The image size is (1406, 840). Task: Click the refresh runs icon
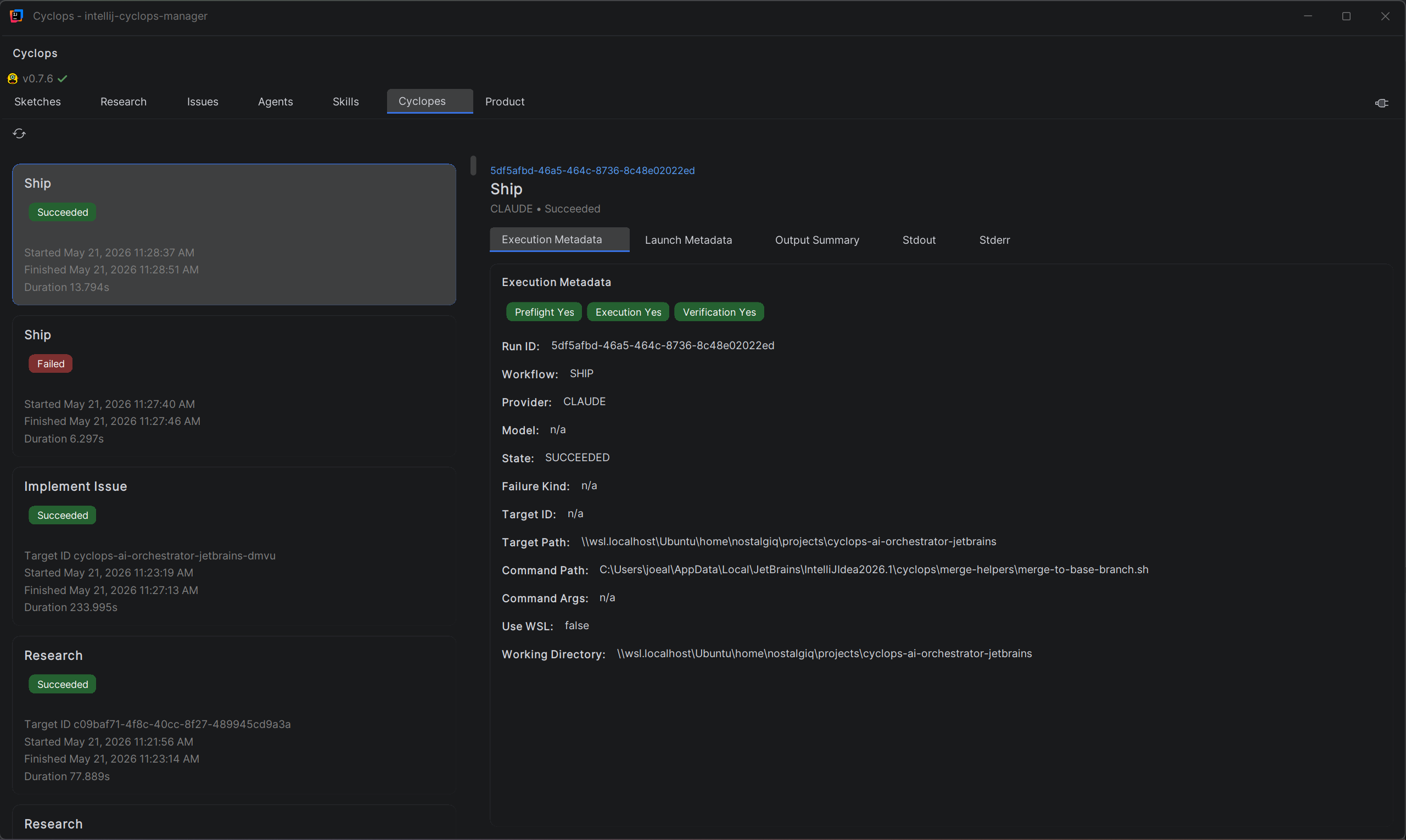[19, 133]
